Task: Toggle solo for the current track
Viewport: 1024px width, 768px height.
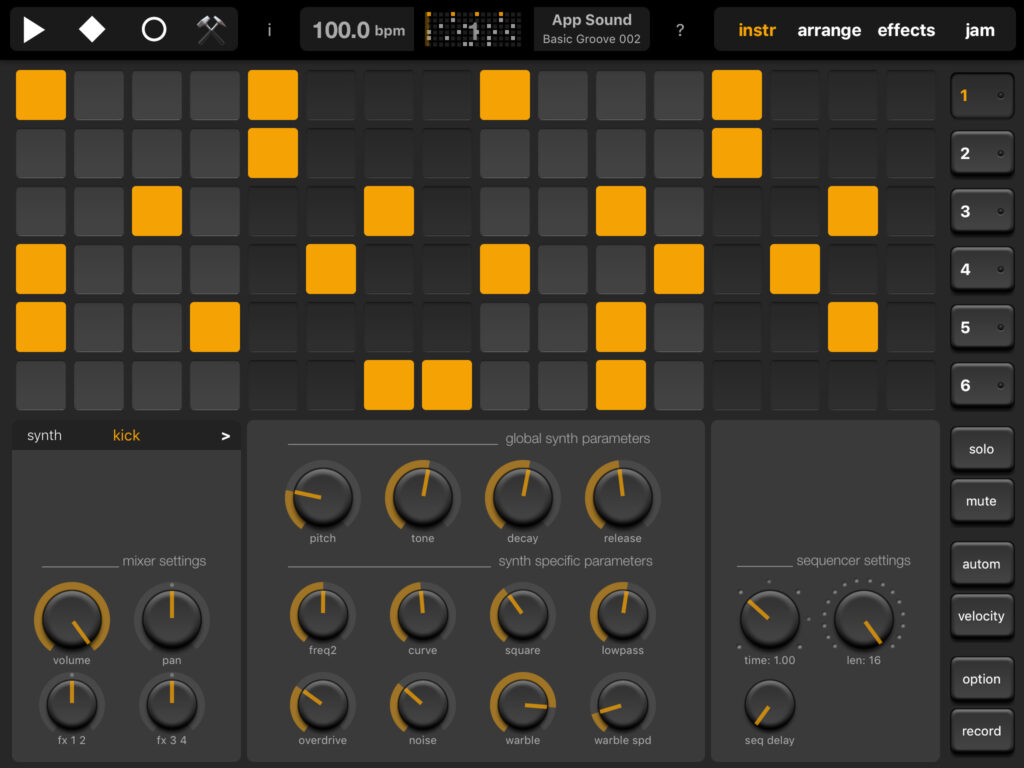Action: (x=981, y=449)
